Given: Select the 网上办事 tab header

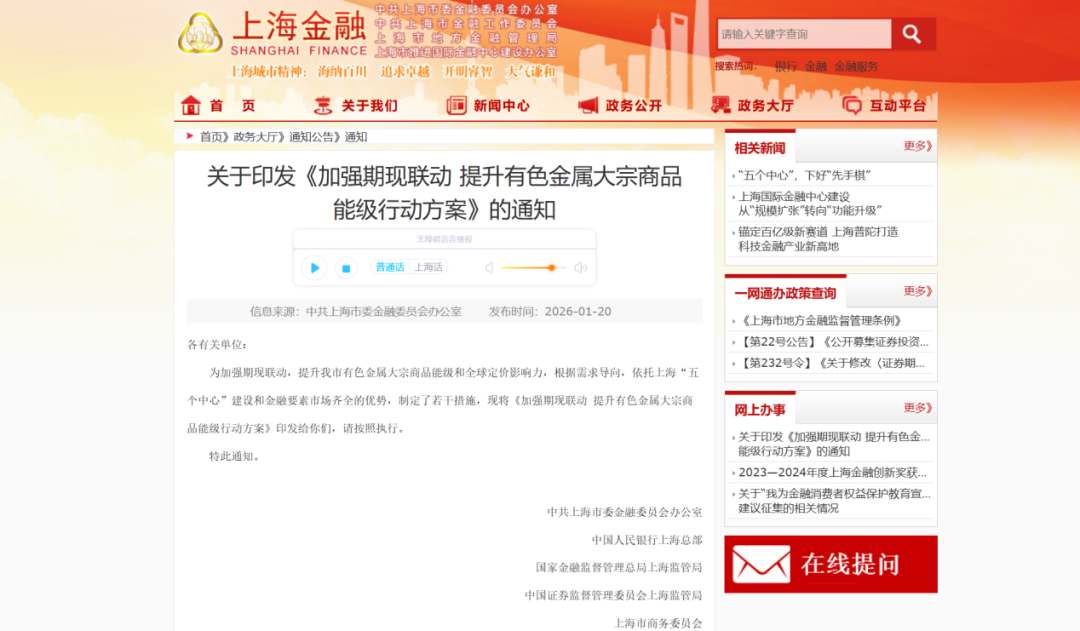Looking at the screenshot, I should click(x=760, y=410).
